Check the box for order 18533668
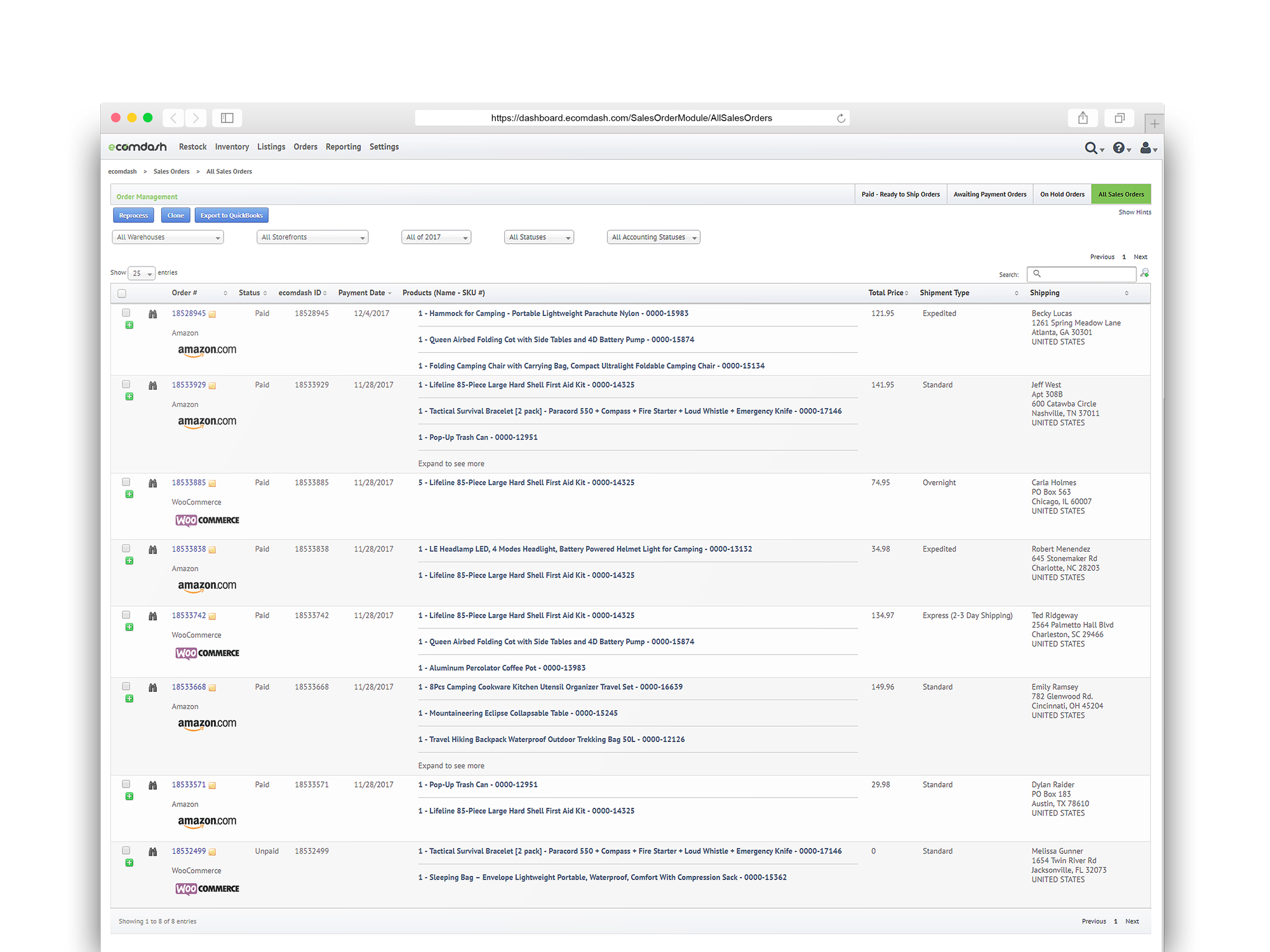The width and height of the screenshot is (1270, 952). pos(126,687)
